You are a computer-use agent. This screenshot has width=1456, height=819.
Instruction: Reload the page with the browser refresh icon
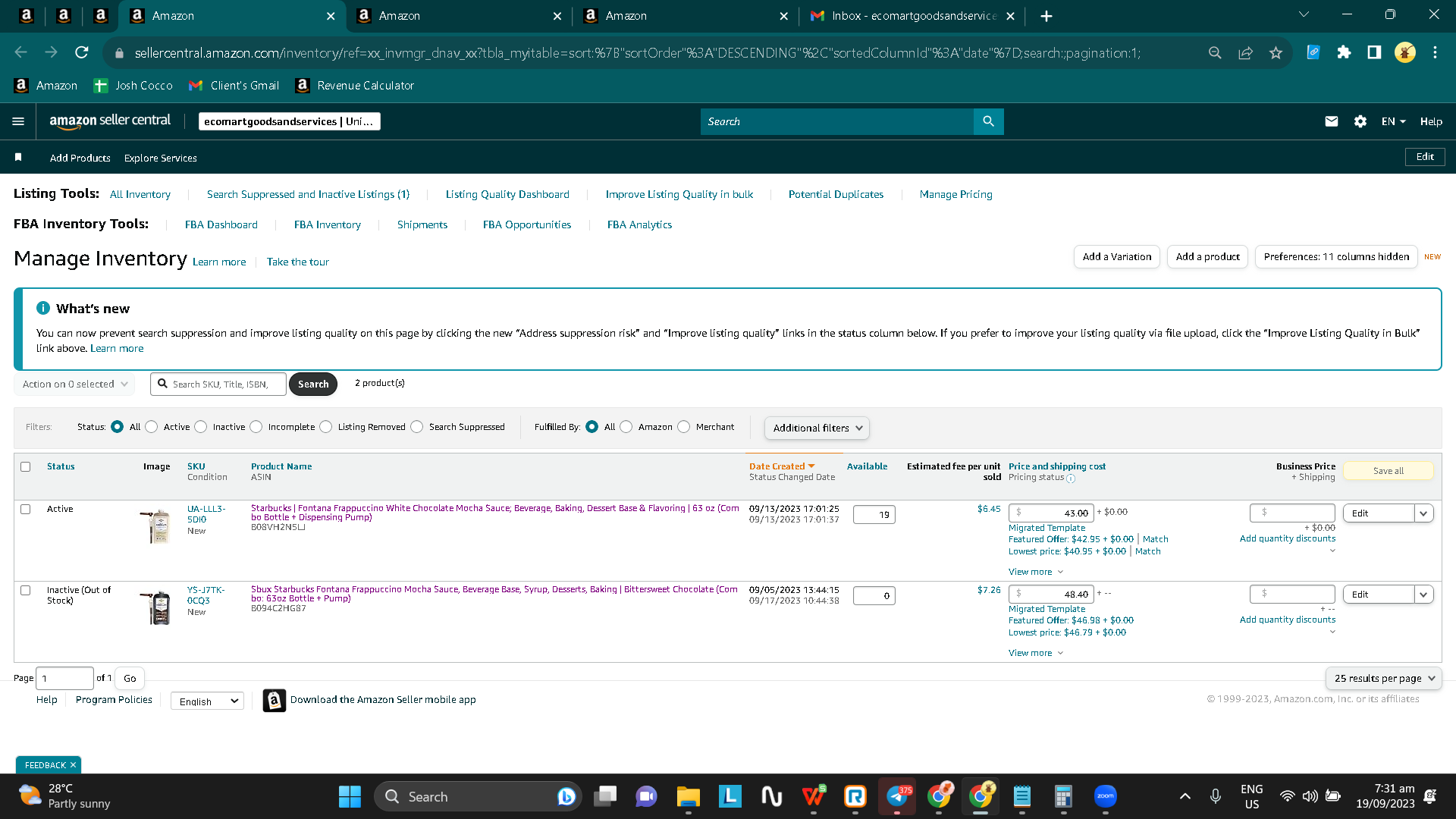coord(82,52)
